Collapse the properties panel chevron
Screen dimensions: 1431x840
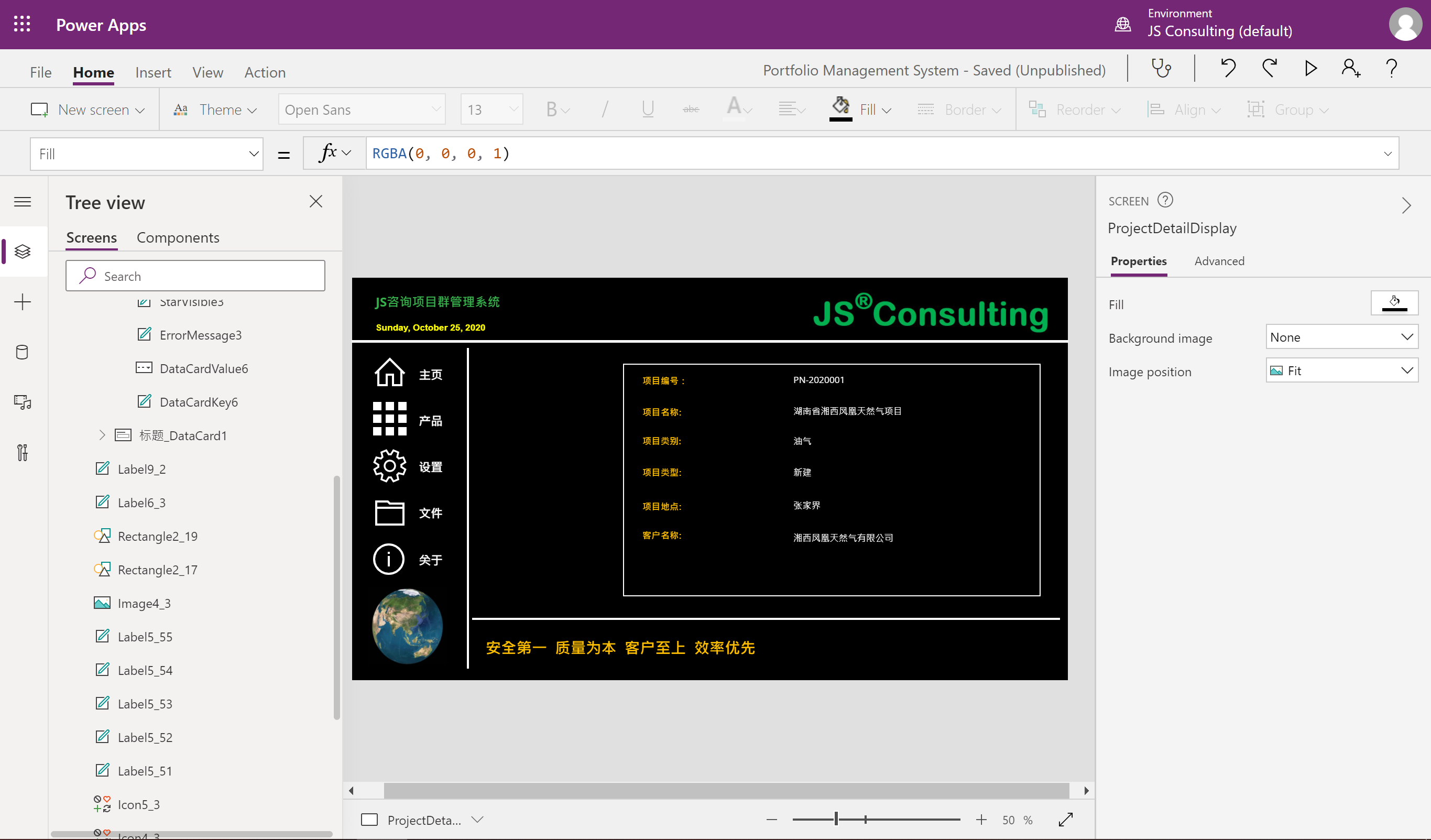point(1406,205)
